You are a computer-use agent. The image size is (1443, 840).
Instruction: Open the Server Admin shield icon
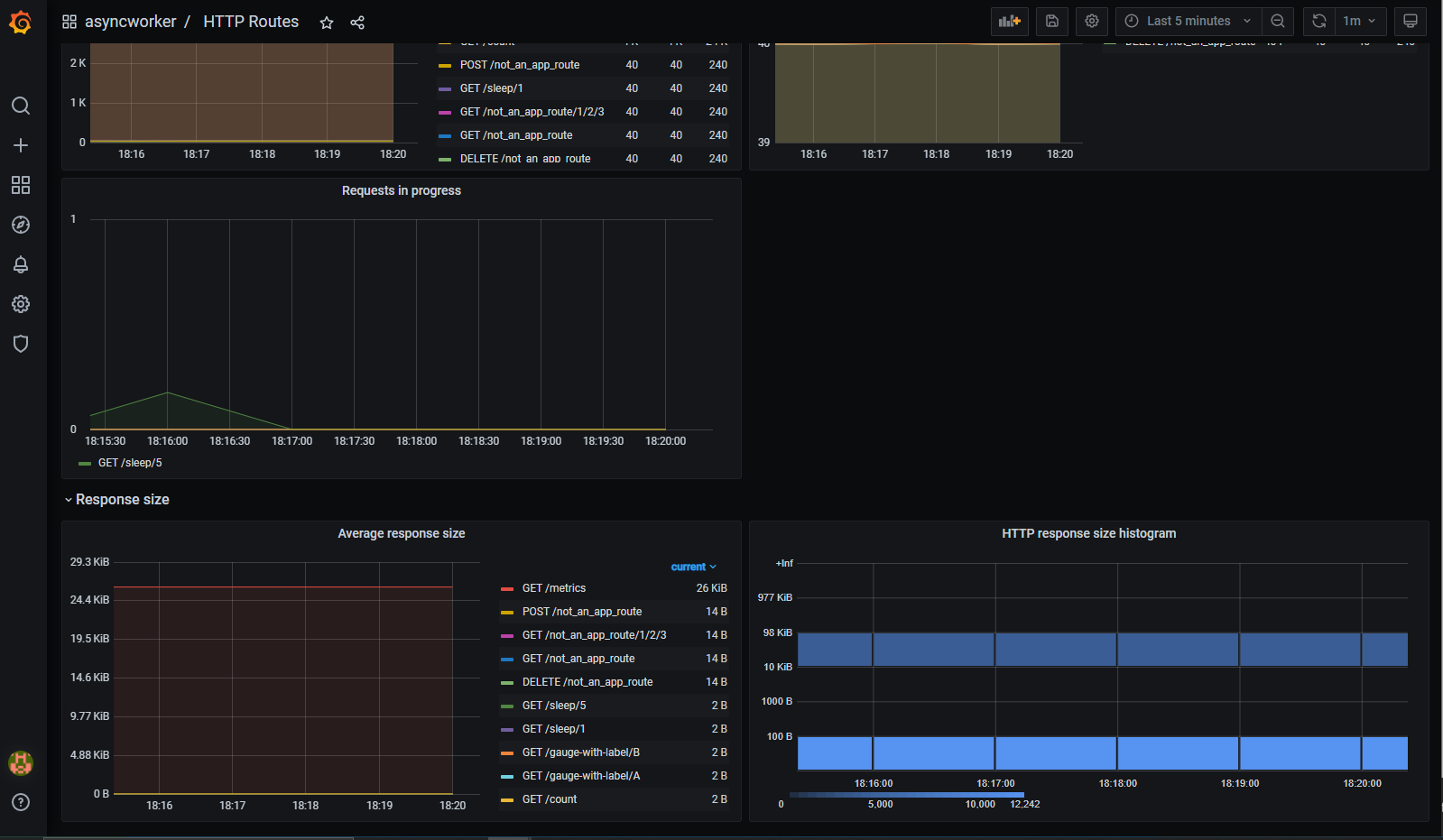point(21,344)
